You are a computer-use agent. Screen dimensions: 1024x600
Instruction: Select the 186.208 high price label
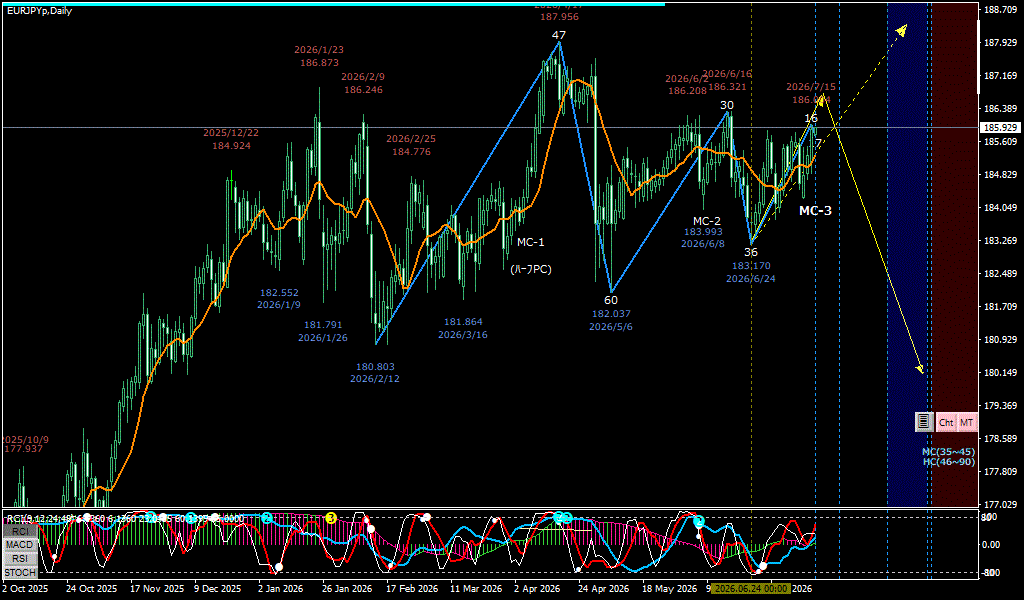point(688,91)
